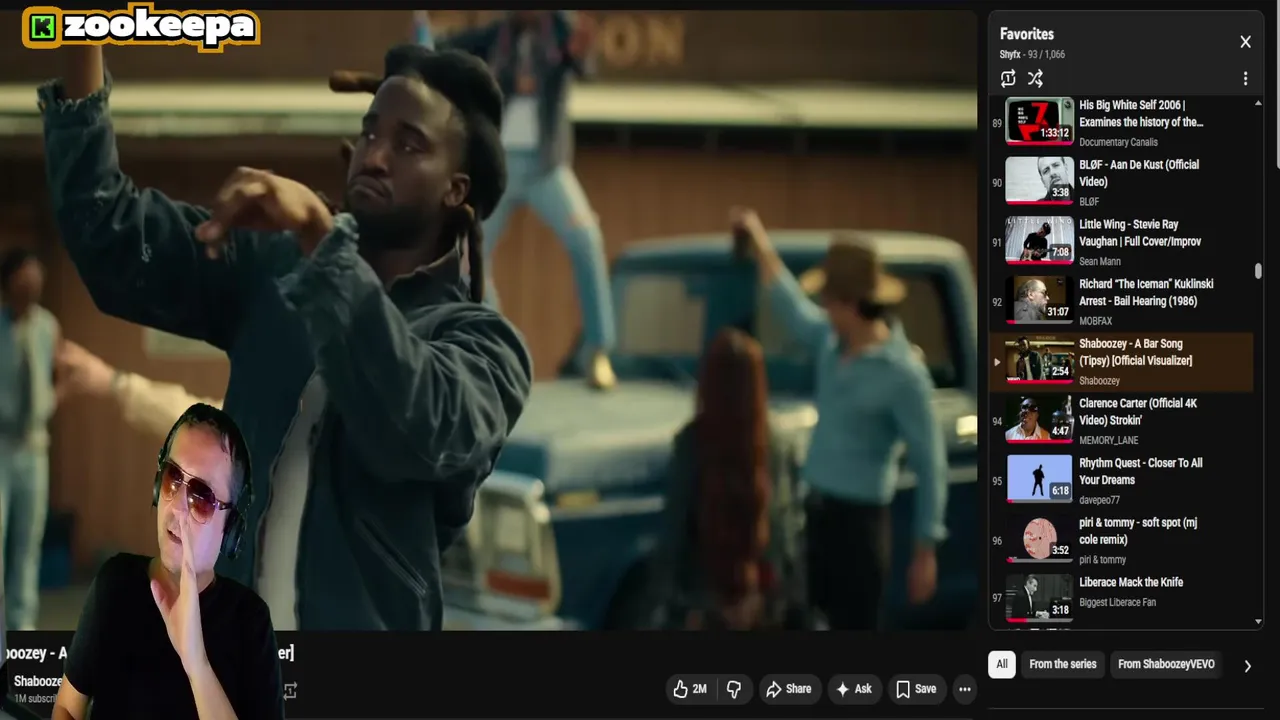The image size is (1280, 720).
Task: Open currently playing Shaboozey thumbnail
Action: click(x=1039, y=360)
